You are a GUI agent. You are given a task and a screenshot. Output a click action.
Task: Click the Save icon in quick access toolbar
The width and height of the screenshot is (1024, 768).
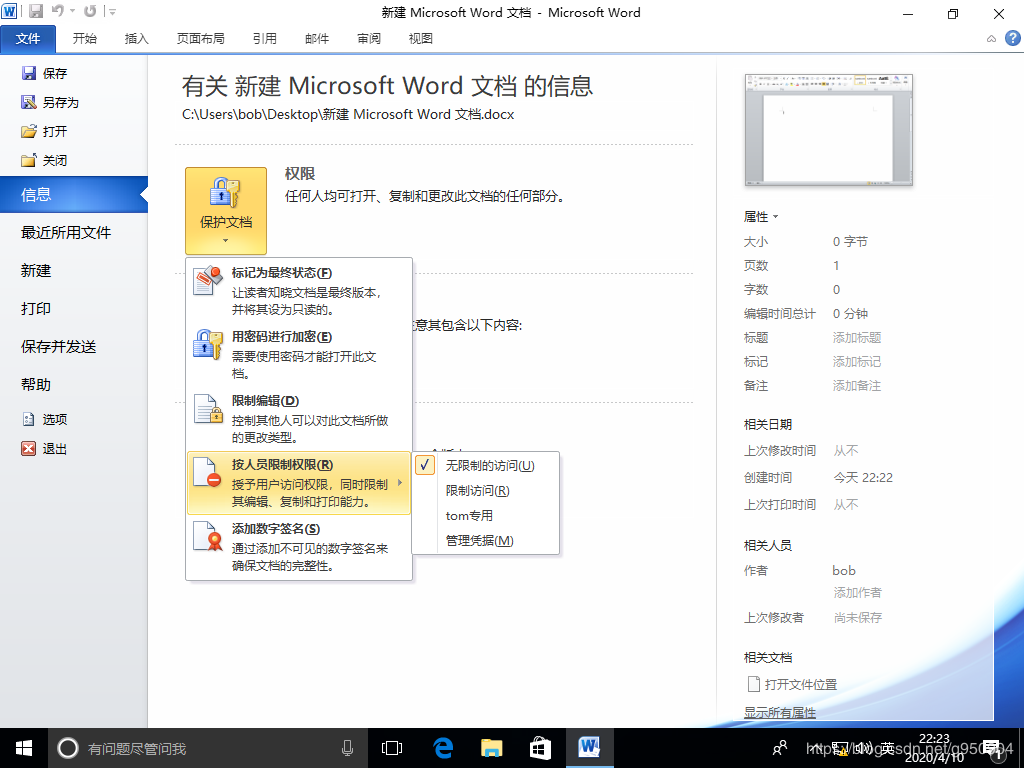click(36, 11)
